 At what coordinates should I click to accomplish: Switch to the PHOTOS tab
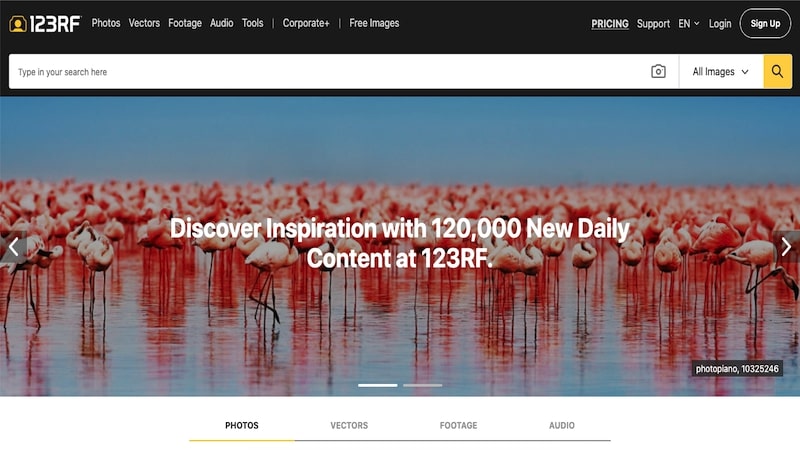click(242, 426)
